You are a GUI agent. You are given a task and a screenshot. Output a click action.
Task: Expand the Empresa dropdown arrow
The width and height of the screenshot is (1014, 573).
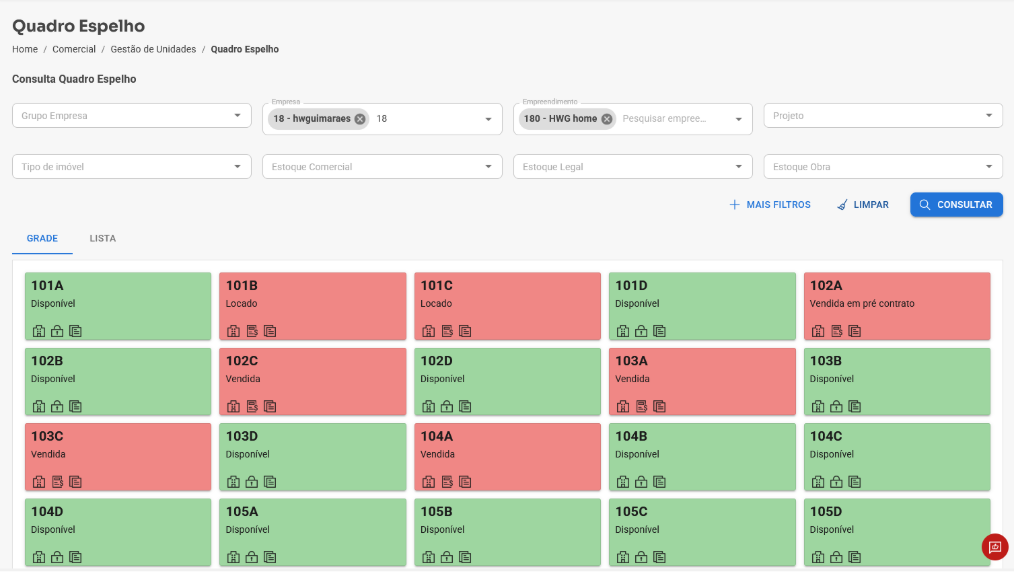click(x=488, y=120)
